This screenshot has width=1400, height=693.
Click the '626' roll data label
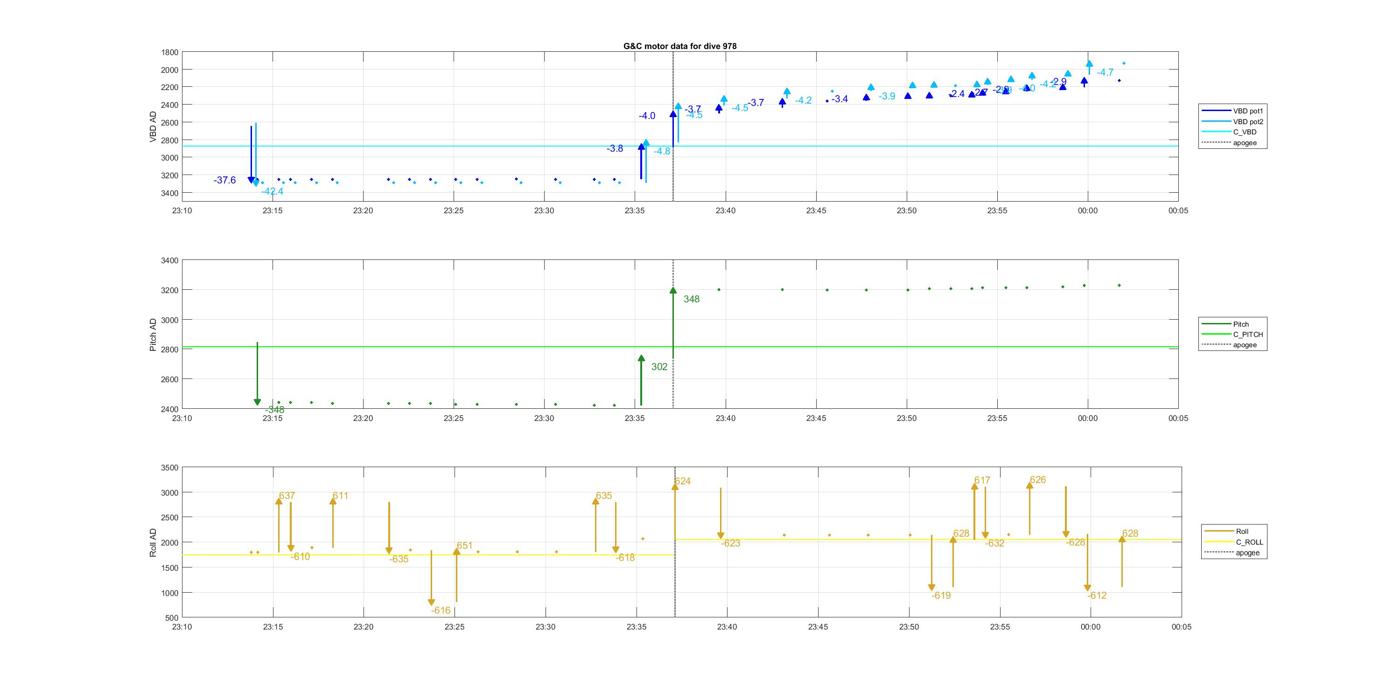(x=1038, y=480)
